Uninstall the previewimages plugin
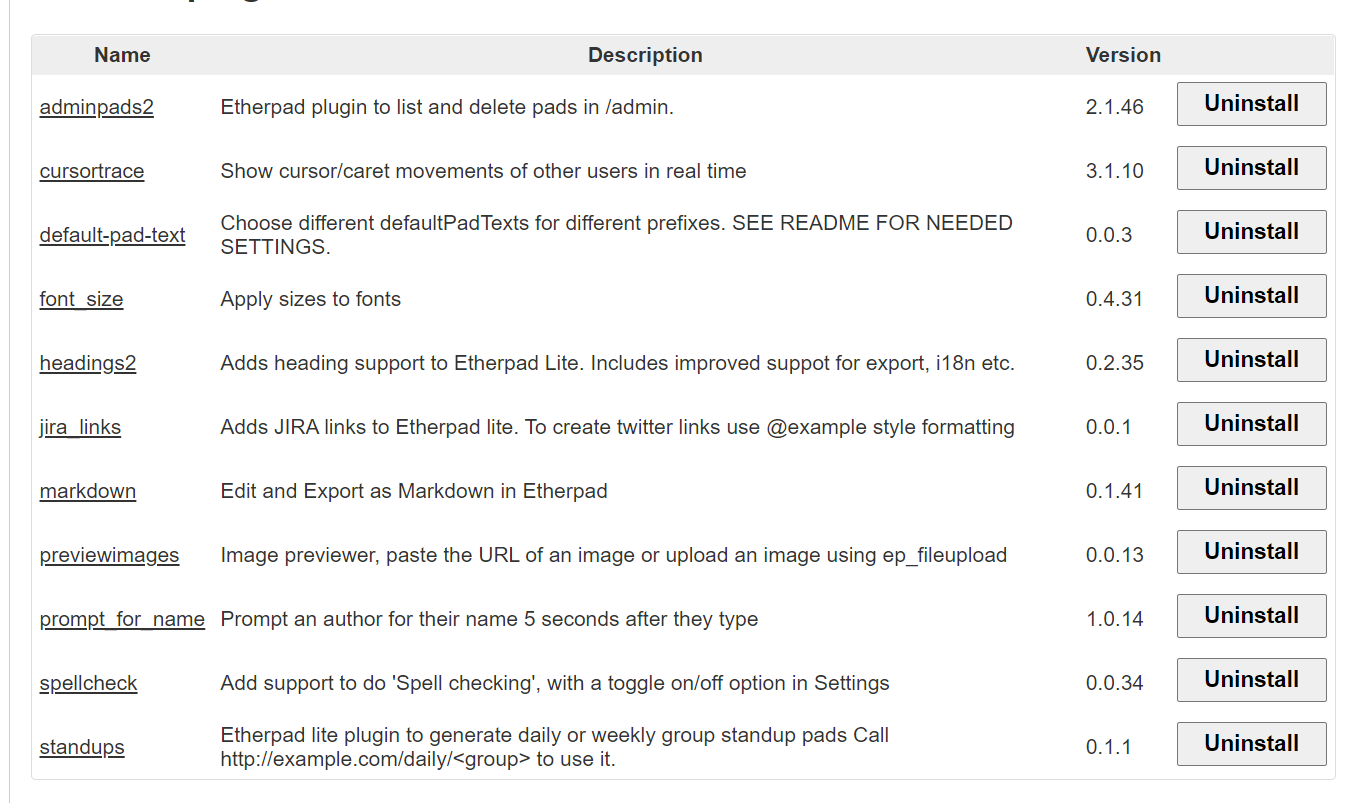 (x=1251, y=551)
